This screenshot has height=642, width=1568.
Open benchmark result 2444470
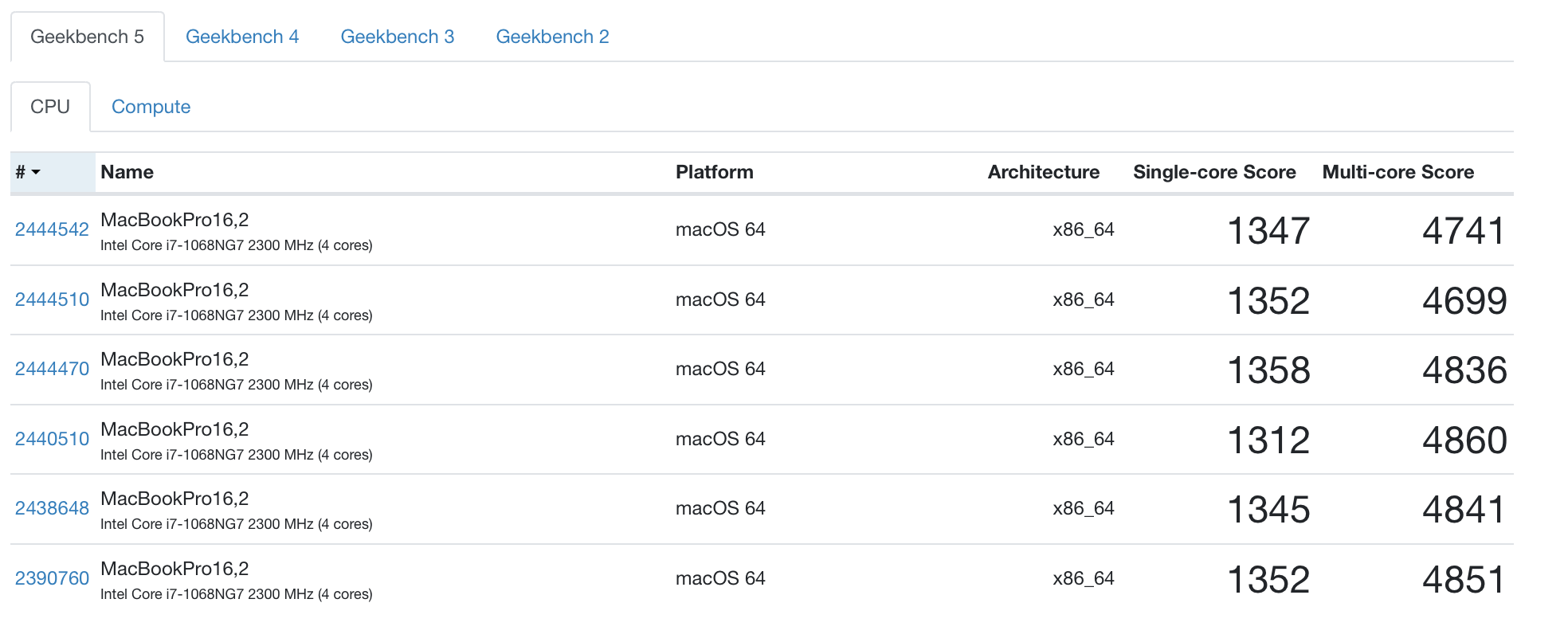(52, 369)
